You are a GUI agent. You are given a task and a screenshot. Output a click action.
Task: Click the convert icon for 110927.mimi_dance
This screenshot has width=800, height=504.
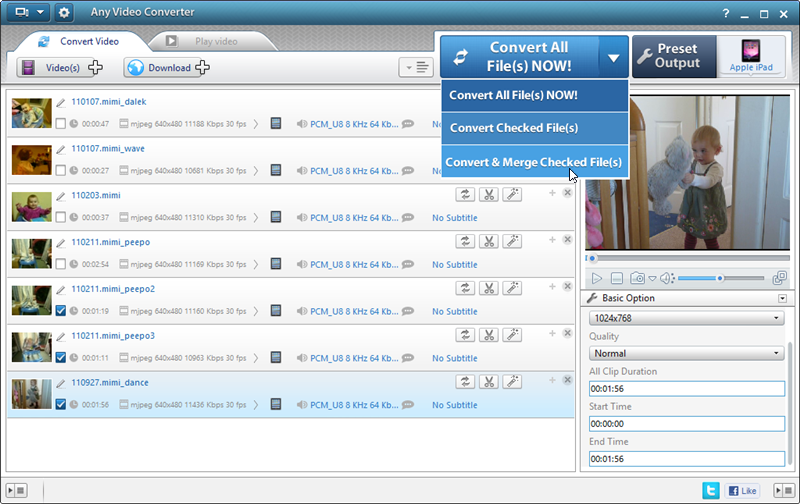pos(465,382)
